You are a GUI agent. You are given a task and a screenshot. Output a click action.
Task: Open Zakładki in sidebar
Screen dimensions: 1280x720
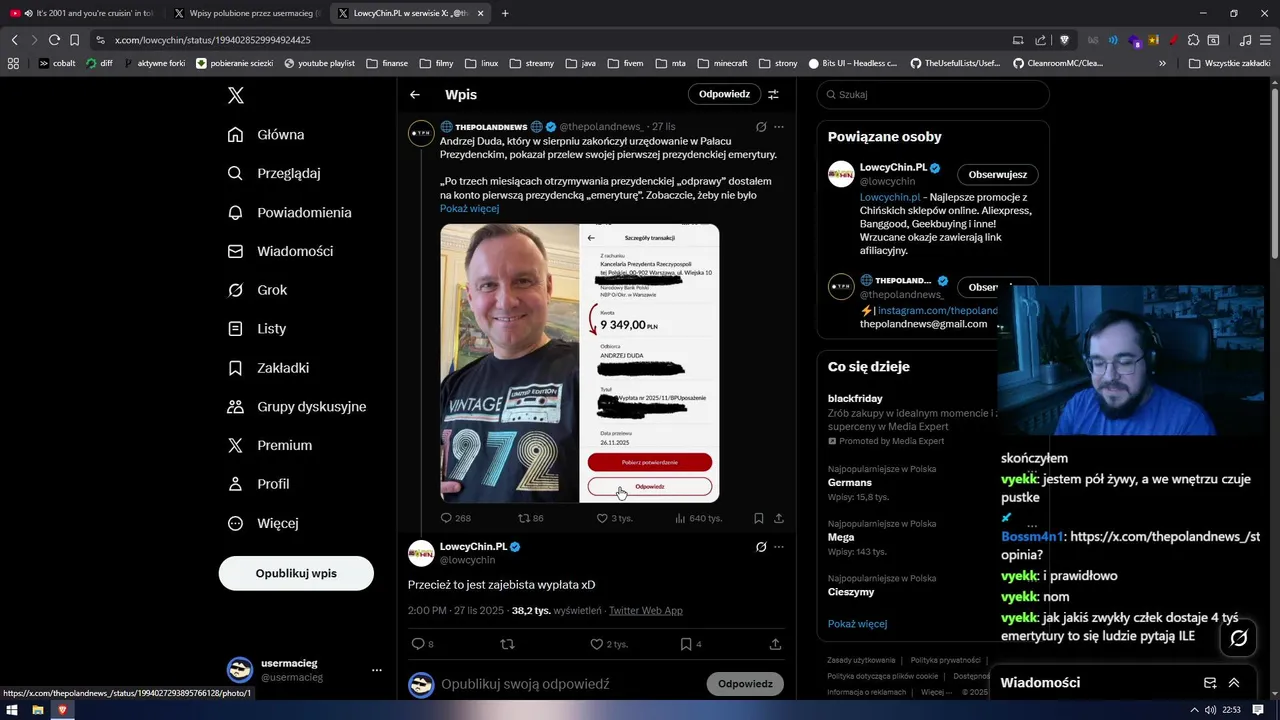[269, 367]
